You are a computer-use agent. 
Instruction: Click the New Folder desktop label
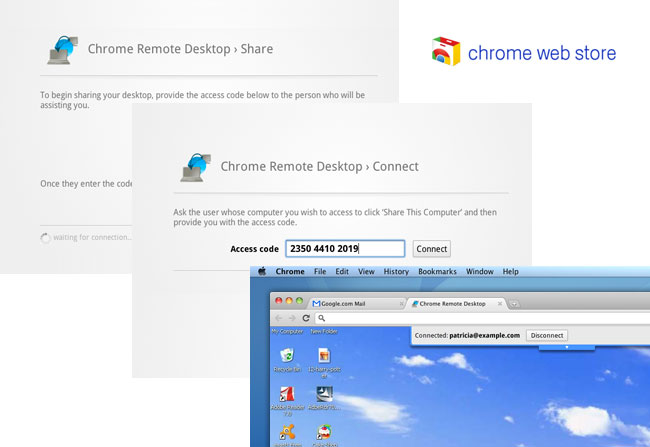click(324, 331)
